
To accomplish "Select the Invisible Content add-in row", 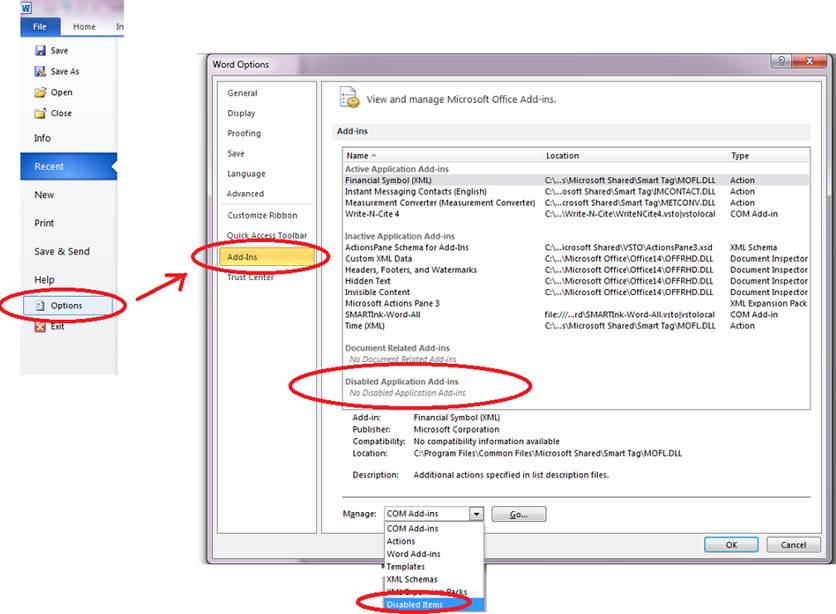I will pos(576,293).
